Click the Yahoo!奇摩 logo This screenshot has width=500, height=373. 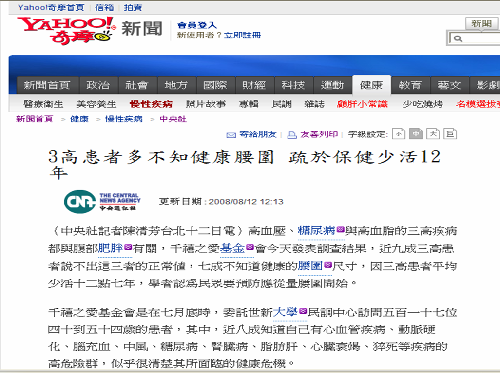click(66, 30)
